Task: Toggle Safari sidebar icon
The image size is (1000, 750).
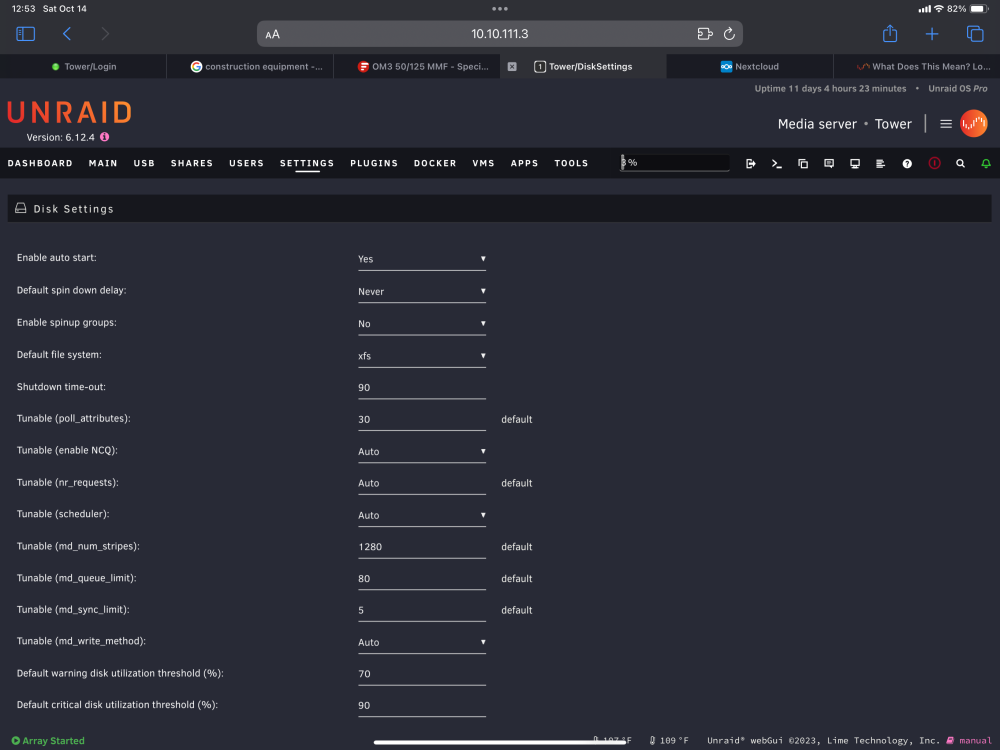Action: coord(26,34)
